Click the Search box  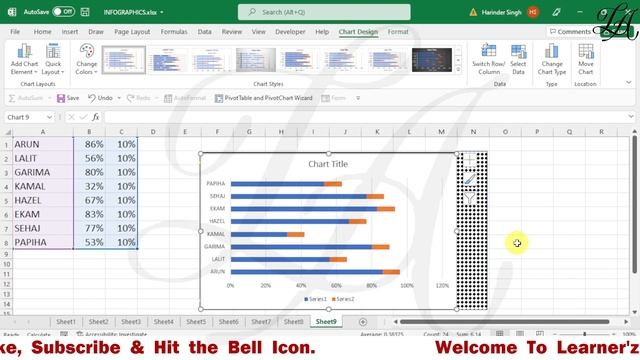coord(324,12)
